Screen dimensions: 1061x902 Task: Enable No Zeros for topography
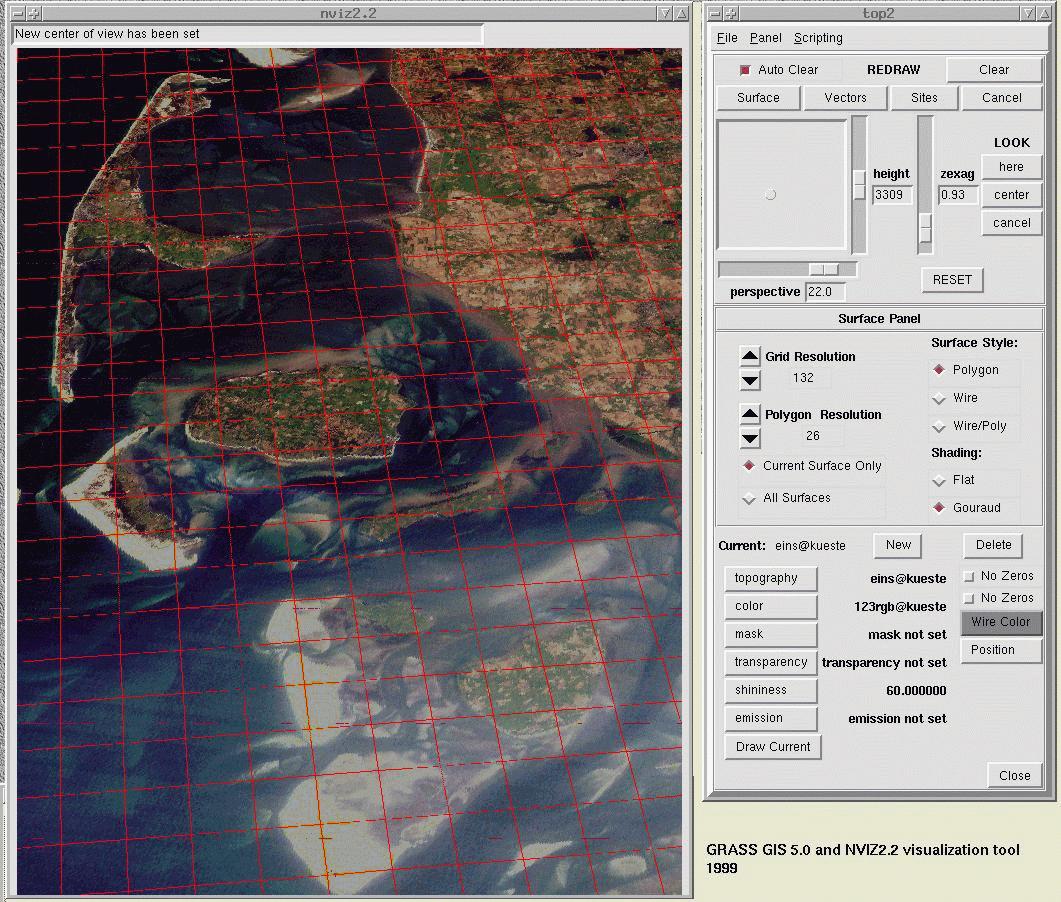pos(968,576)
